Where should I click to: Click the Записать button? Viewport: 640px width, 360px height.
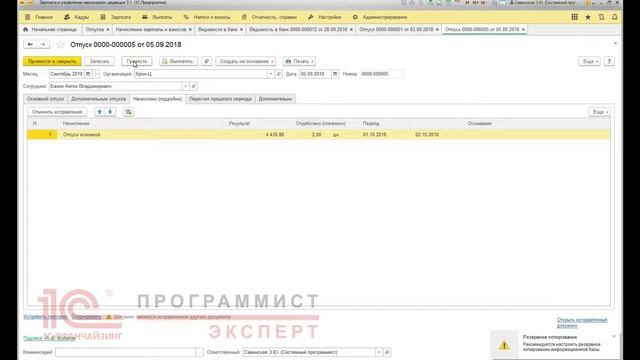(100, 61)
